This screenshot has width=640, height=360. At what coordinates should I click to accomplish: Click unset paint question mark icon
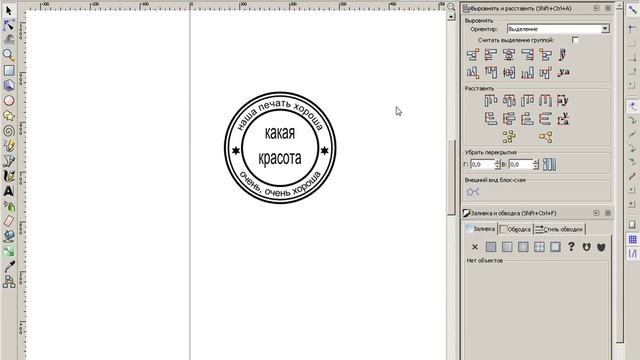[571, 247]
